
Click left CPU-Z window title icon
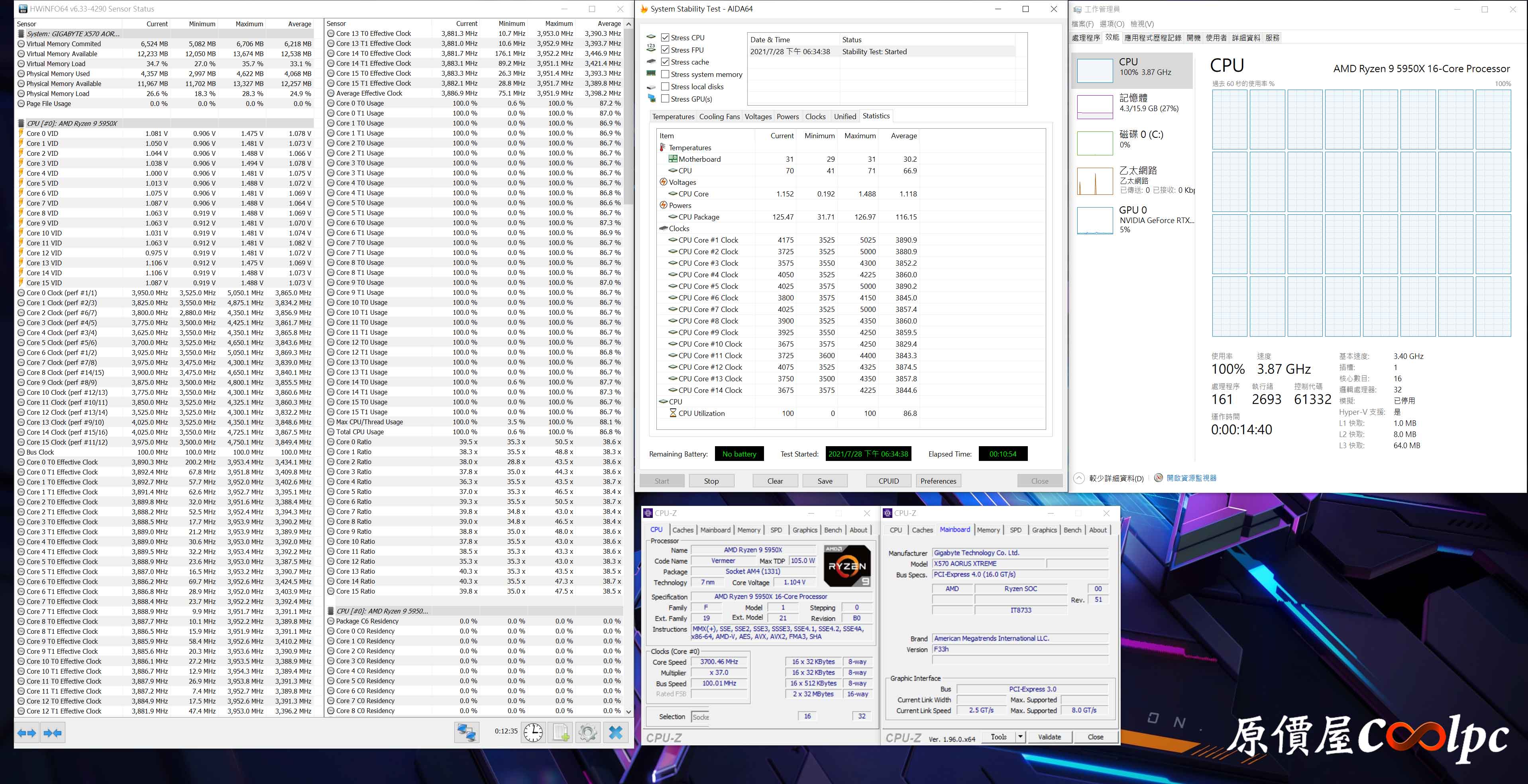(648, 513)
